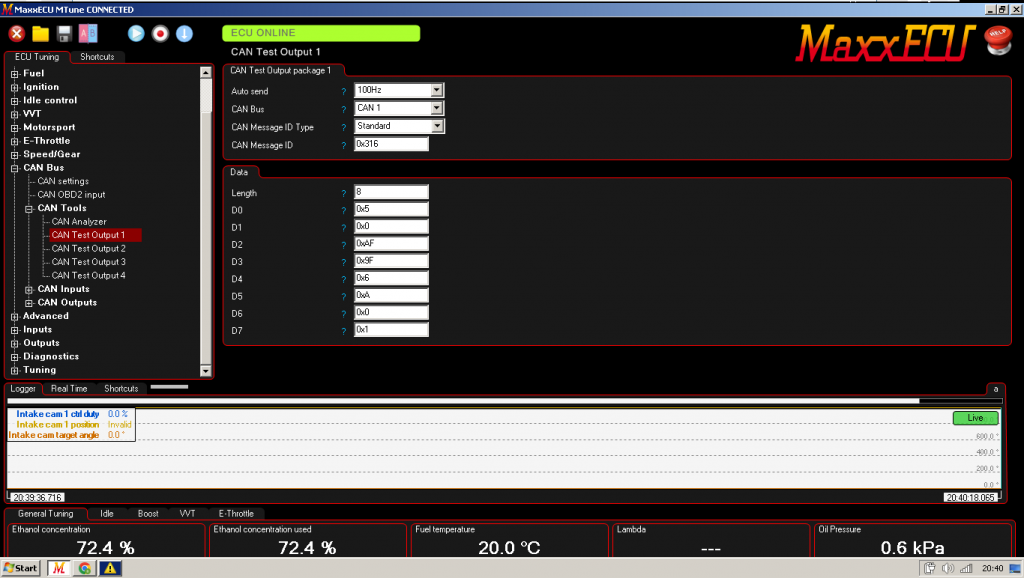Open Windows Start menu
The width and height of the screenshot is (1024, 578).
tap(21, 568)
